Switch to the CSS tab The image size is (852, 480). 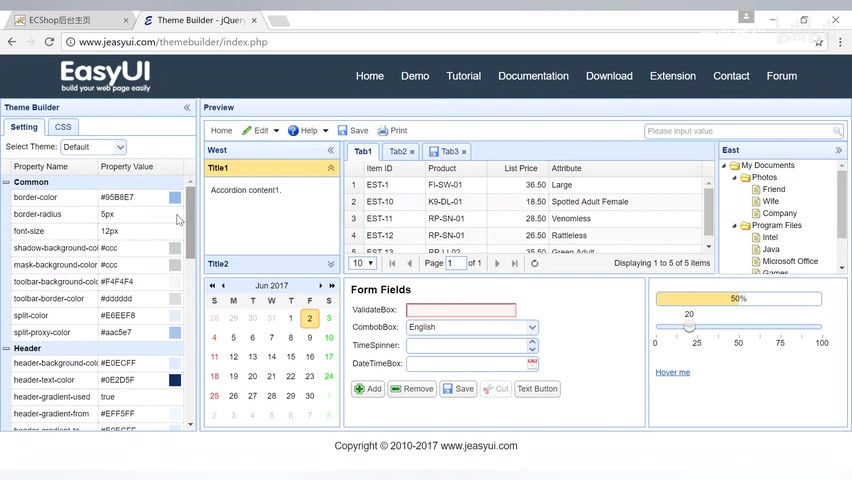pyautogui.click(x=63, y=127)
